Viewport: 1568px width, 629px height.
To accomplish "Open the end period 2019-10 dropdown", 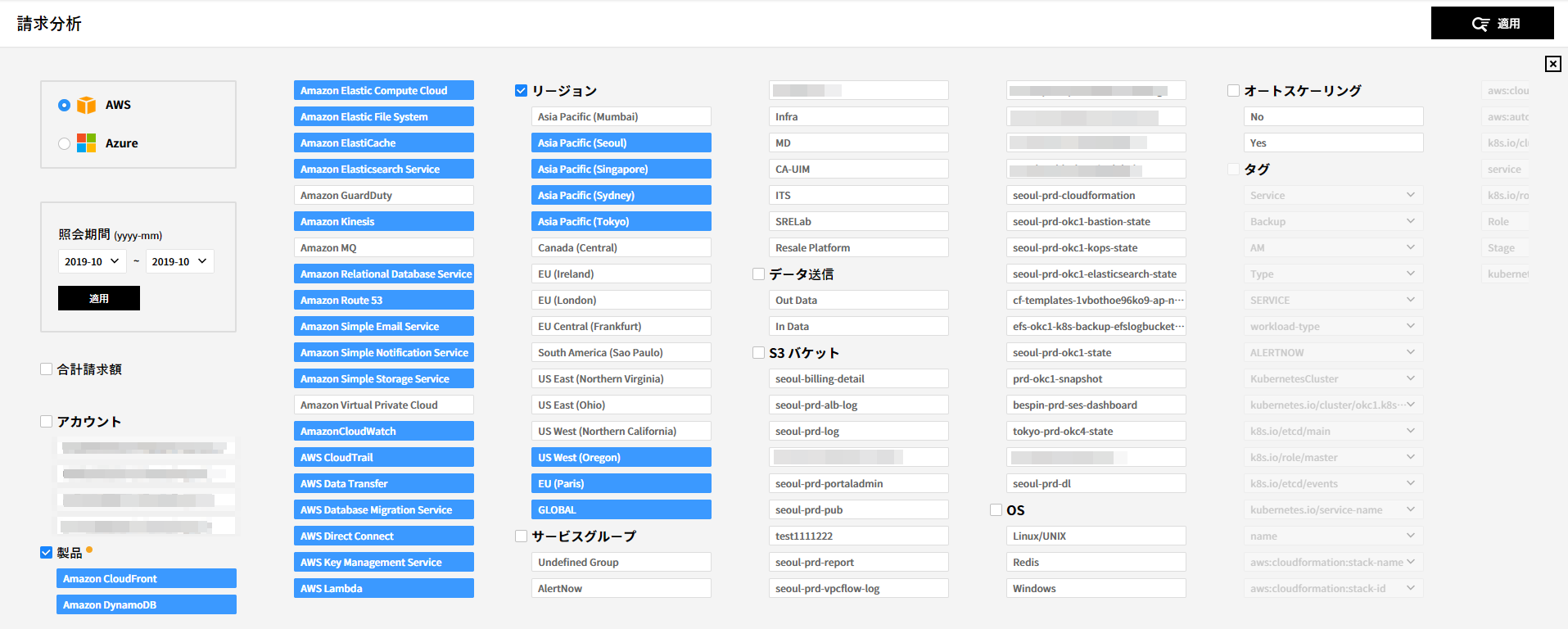I will [x=179, y=261].
